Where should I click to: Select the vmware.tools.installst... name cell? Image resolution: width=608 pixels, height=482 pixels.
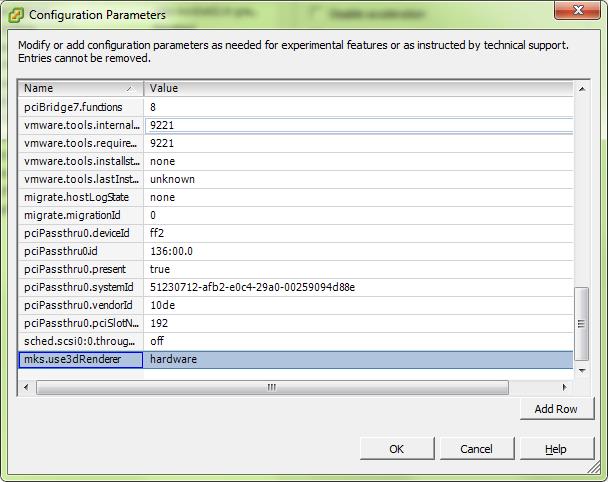(81, 161)
